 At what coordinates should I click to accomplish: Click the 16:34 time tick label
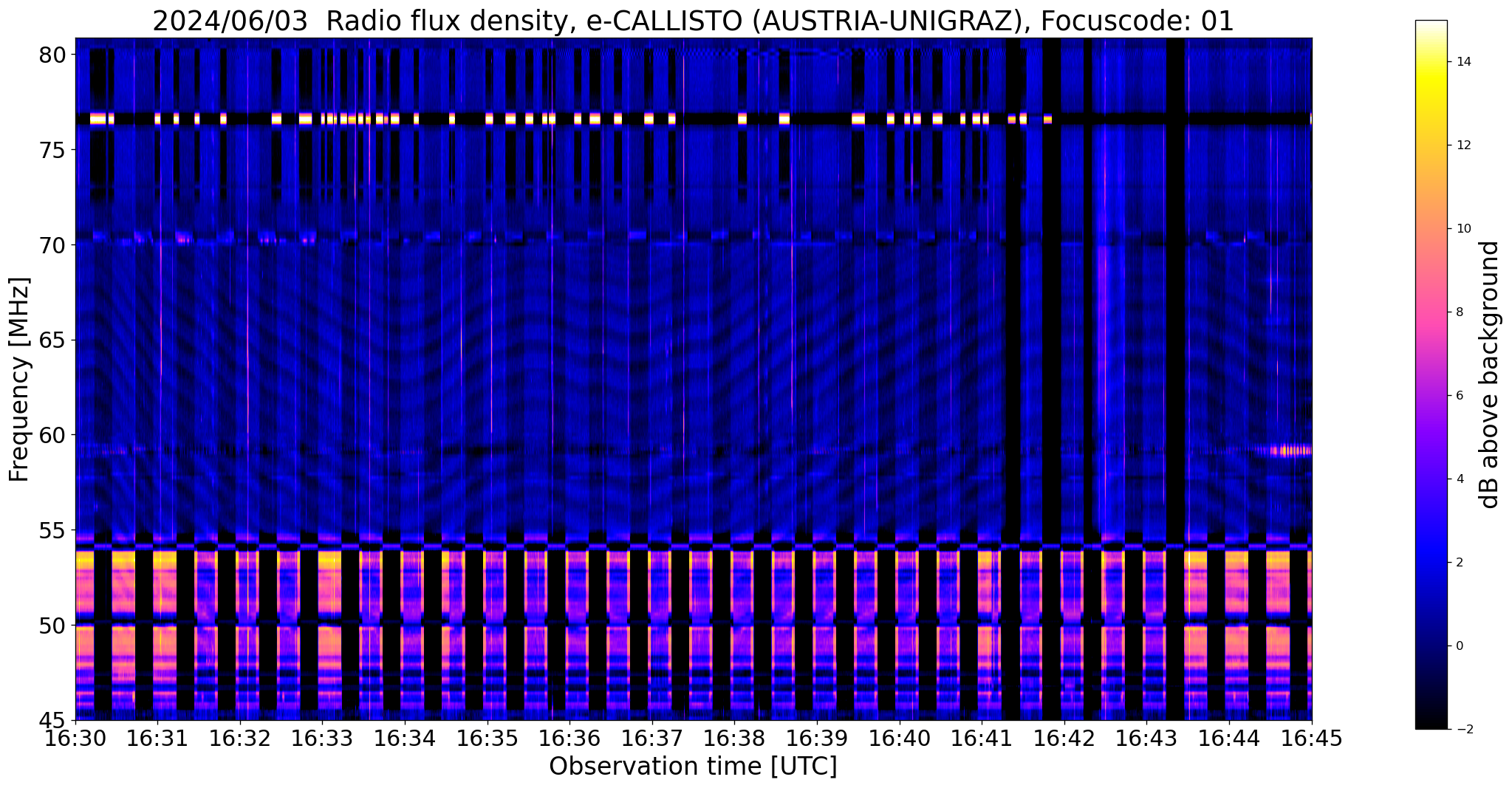point(405,739)
